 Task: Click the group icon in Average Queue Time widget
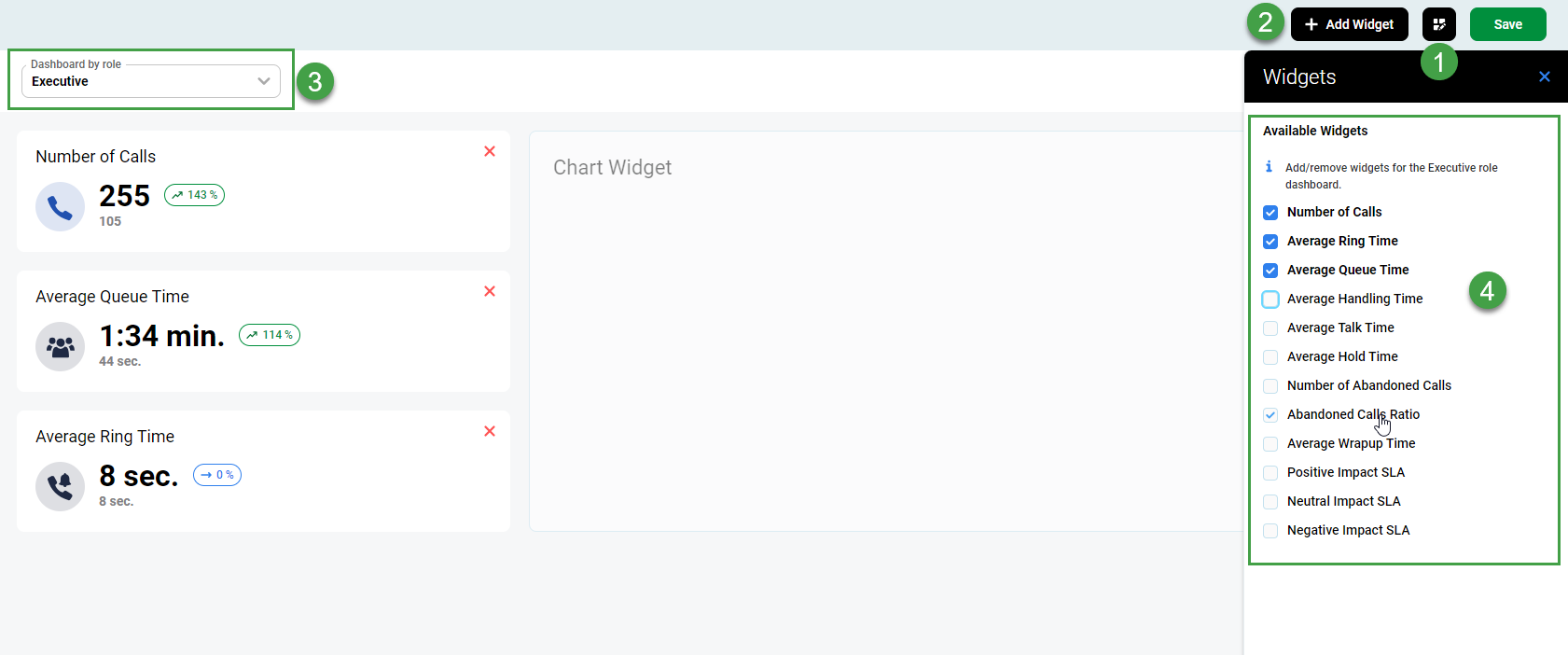tap(60, 346)
